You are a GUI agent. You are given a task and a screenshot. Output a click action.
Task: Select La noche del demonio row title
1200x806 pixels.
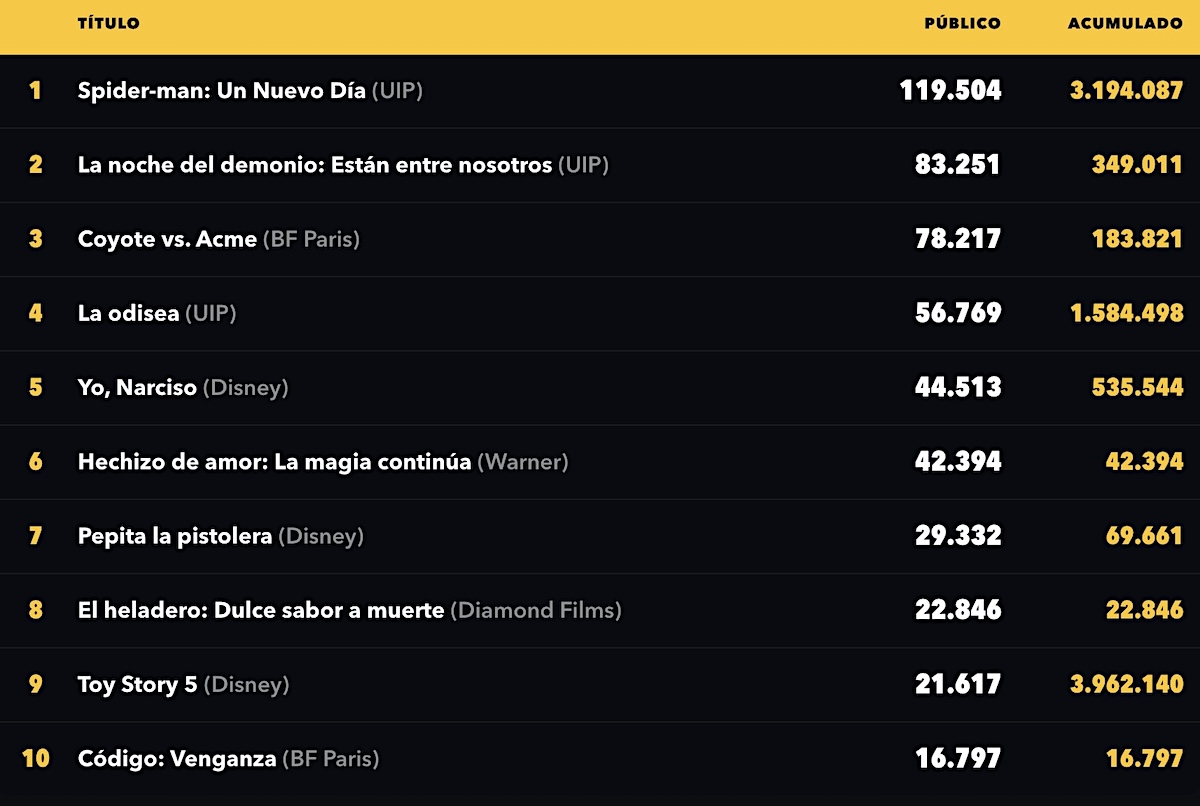315,164
